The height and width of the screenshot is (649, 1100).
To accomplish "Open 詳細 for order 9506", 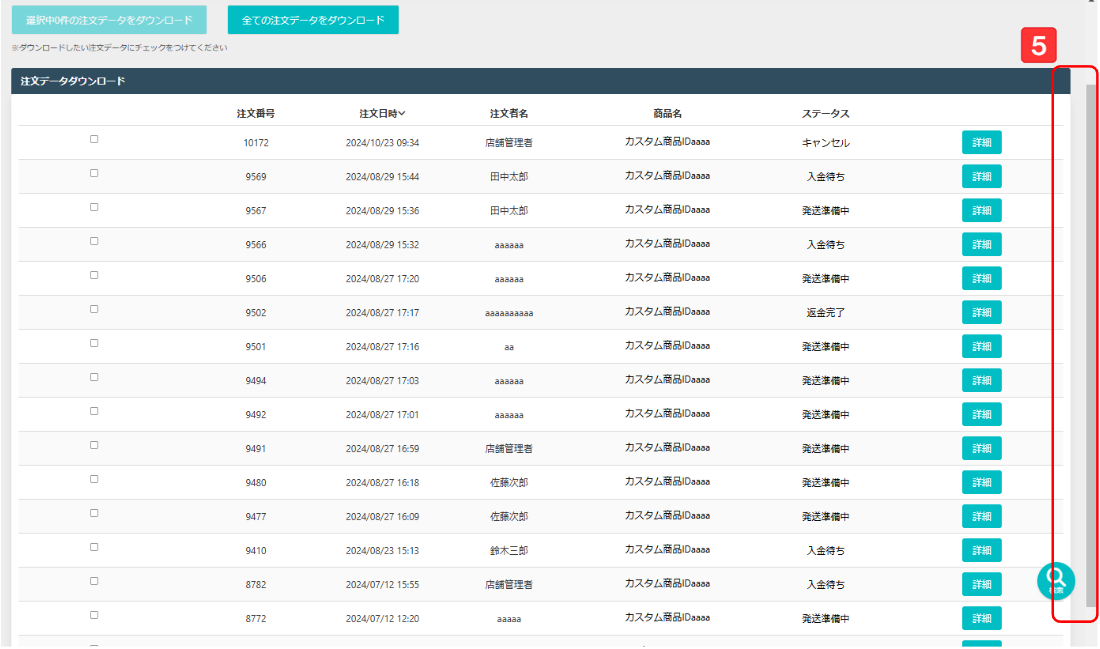I will pos(981,279).
